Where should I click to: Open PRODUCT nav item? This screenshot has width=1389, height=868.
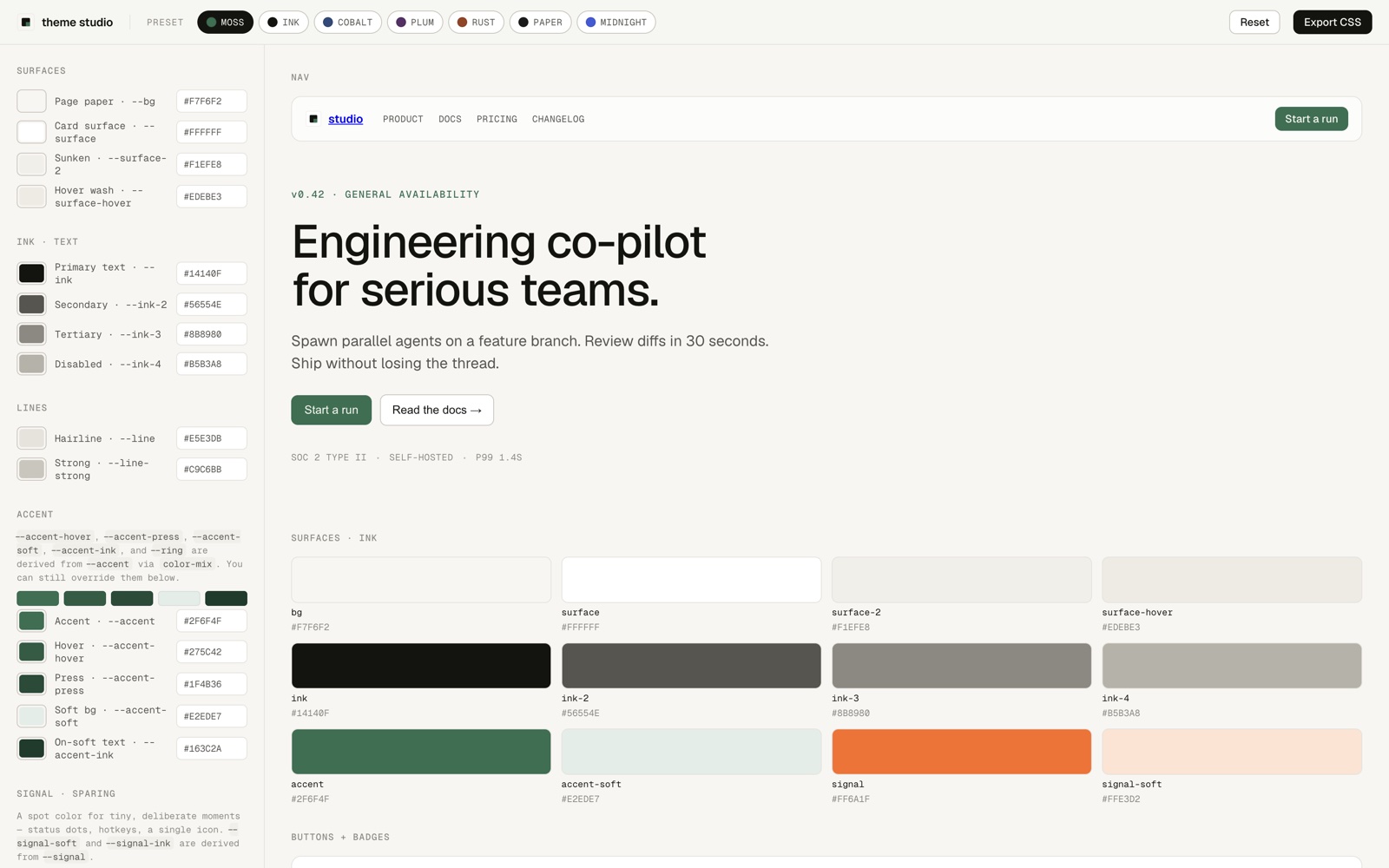(x=403, y=119)
